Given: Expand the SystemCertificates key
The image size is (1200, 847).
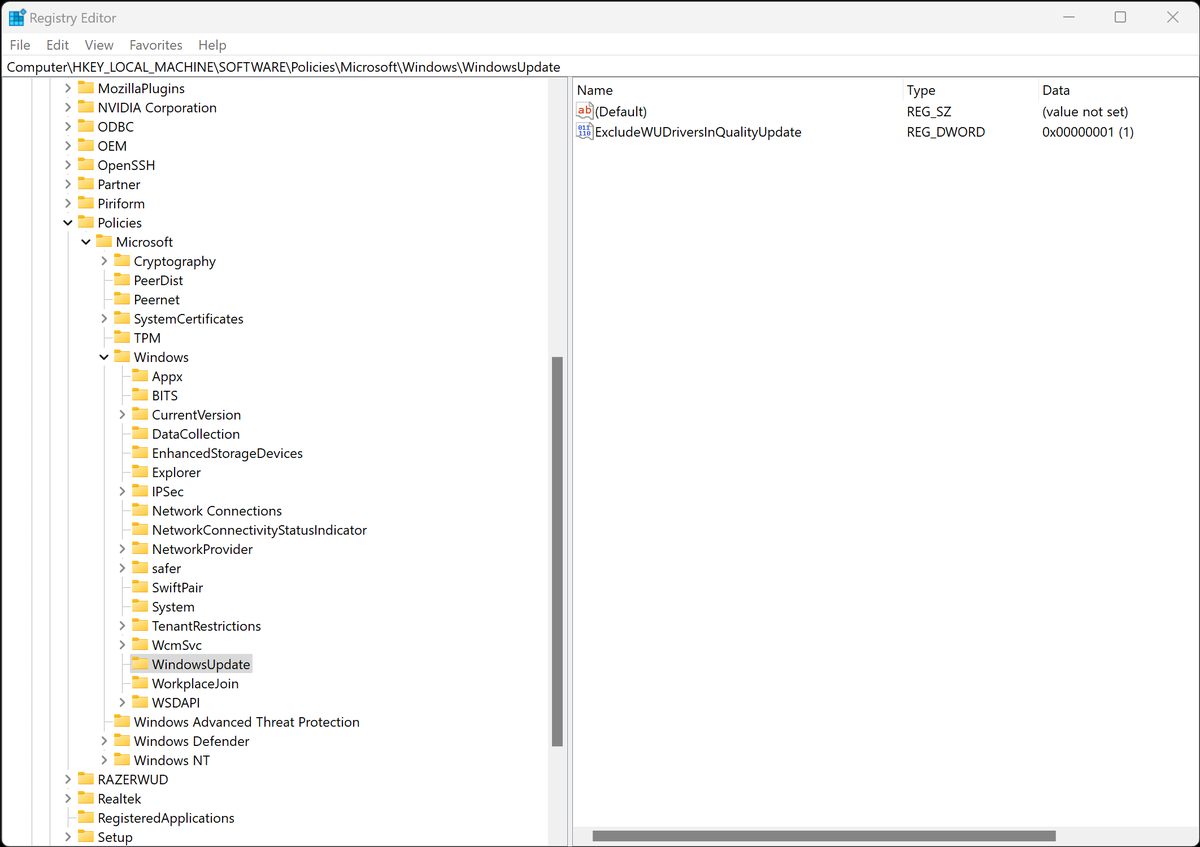Looking at the screenshot, I should pos(104,318).
